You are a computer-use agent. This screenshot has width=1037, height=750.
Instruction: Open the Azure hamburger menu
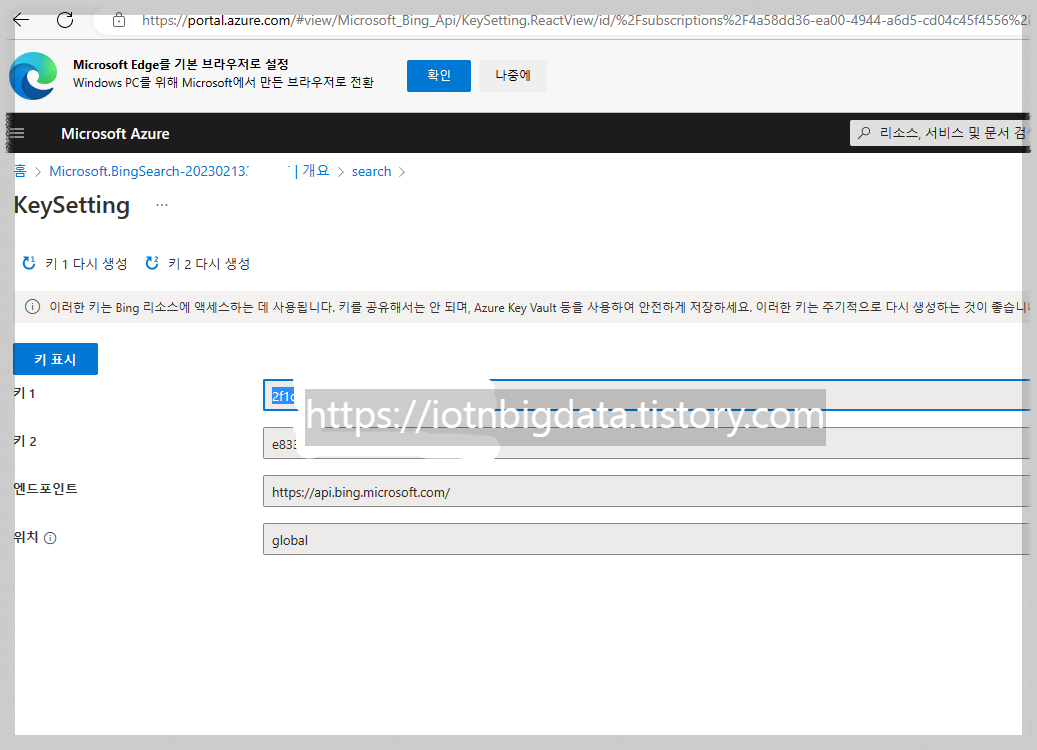click(x=17, y=133)
